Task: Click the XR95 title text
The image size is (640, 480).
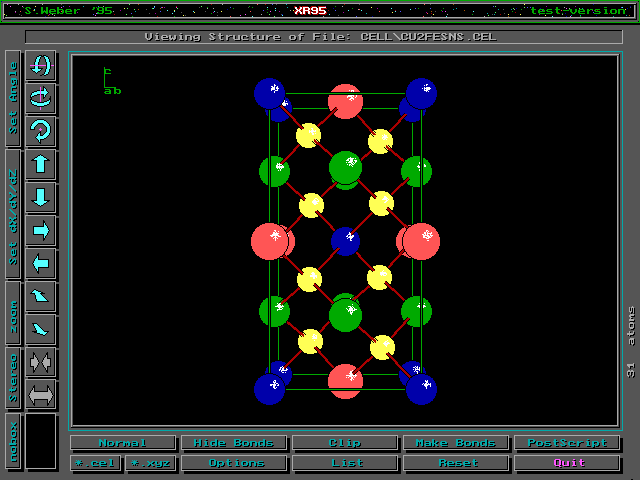Action: (x=310, y=11)
